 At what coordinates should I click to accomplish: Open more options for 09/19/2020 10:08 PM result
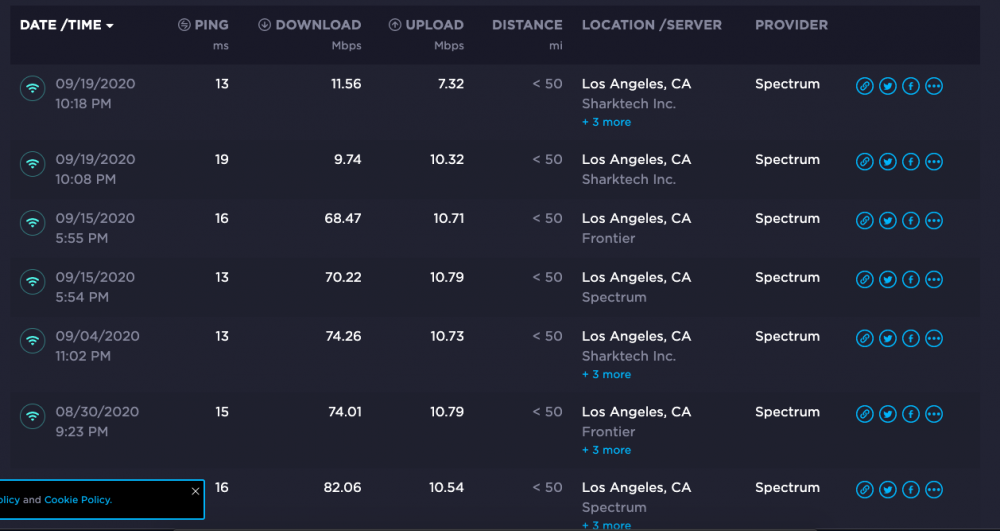coord(934,162)
